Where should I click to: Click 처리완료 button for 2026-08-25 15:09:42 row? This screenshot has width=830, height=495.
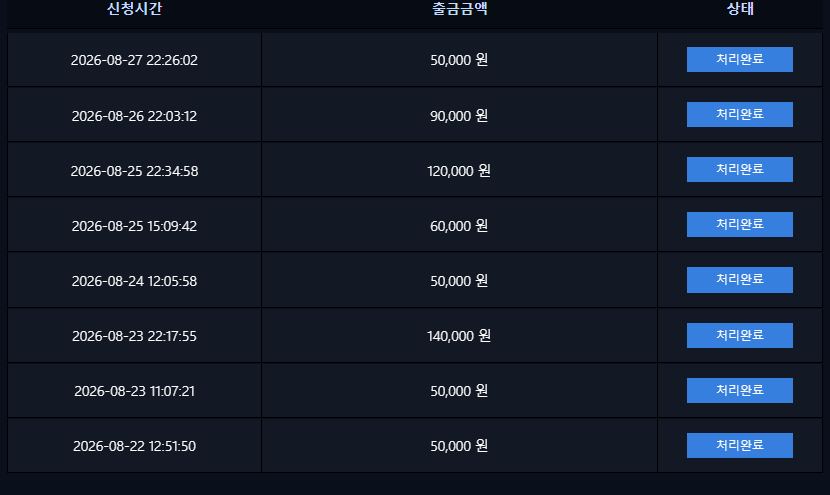(x=739, y=224)
